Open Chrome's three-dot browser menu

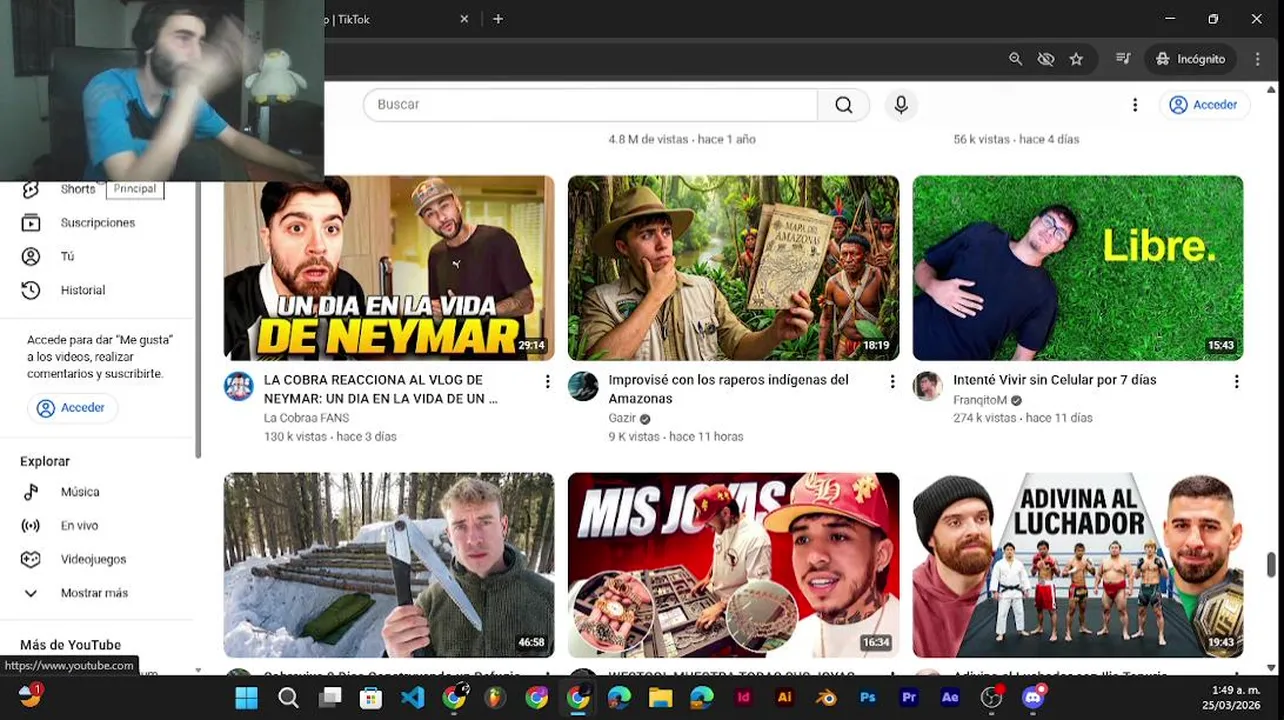click(1257, 59)
